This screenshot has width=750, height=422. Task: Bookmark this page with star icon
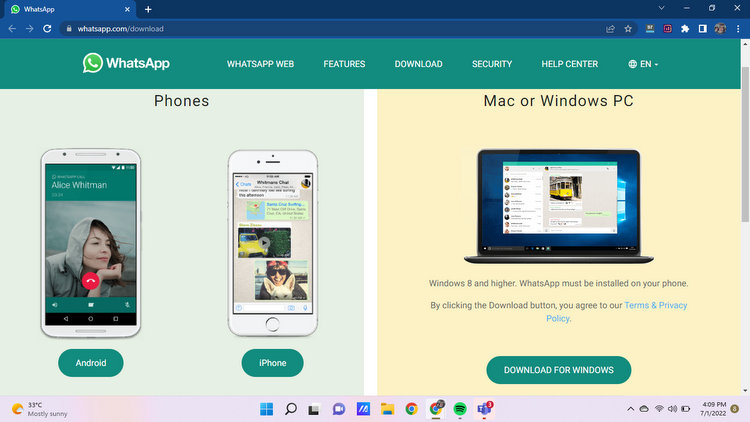click(628, 29)
